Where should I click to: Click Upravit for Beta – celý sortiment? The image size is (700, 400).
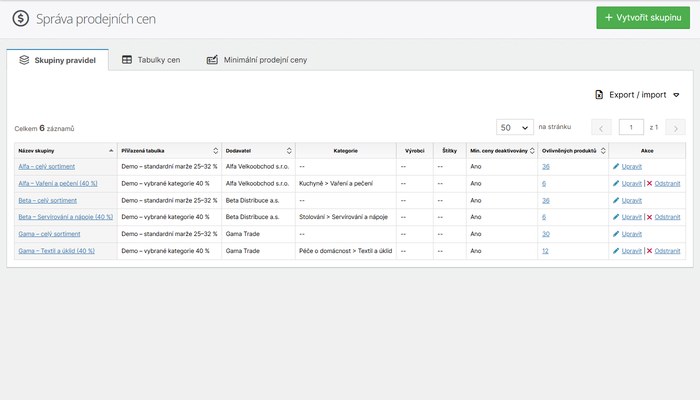pos(632,200)
